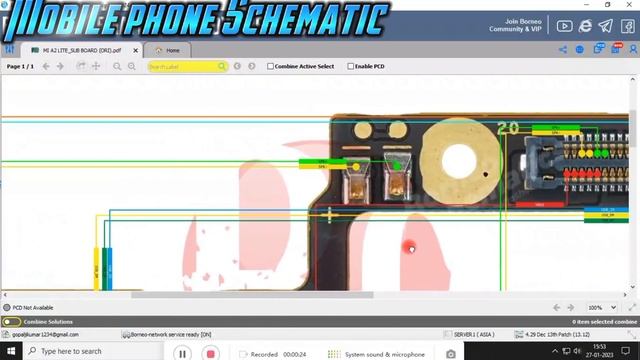Open the Windows Start menu
Image resolution: width=640 pixels, height=360 pixels.
(x=11, y=351)
